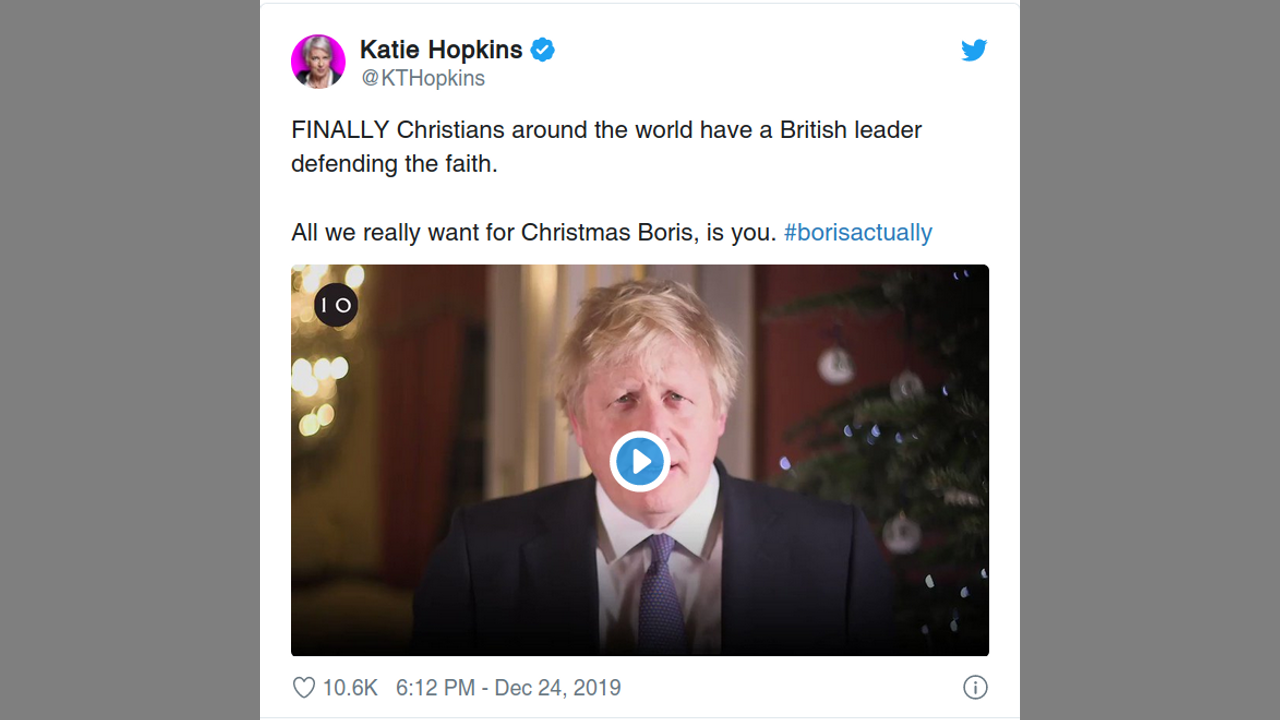Open Katie Hopkins' profile picture
This screenshot has height=720, width=1280.
(x=318, y=62)
